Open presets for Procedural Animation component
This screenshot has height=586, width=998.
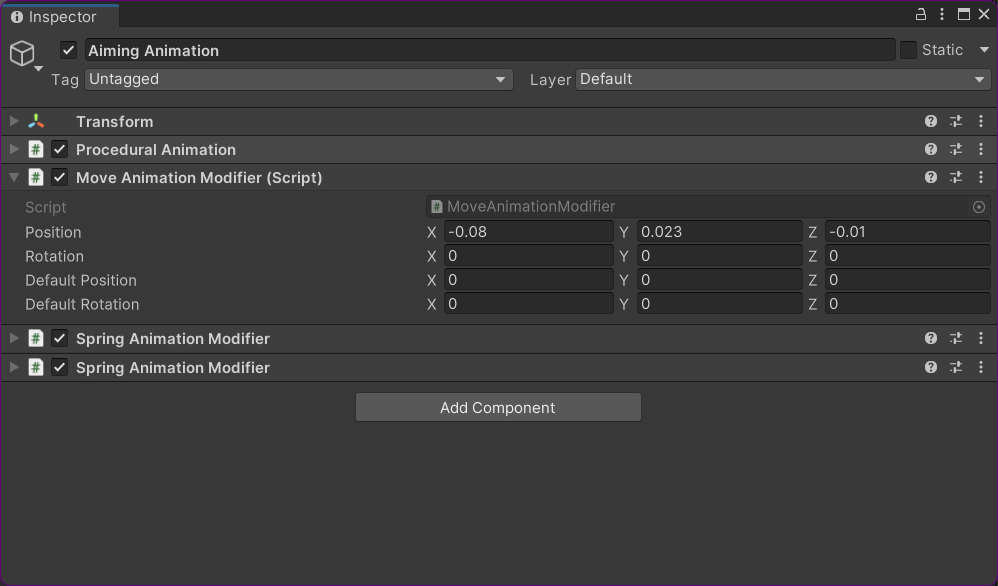(956, 149)
